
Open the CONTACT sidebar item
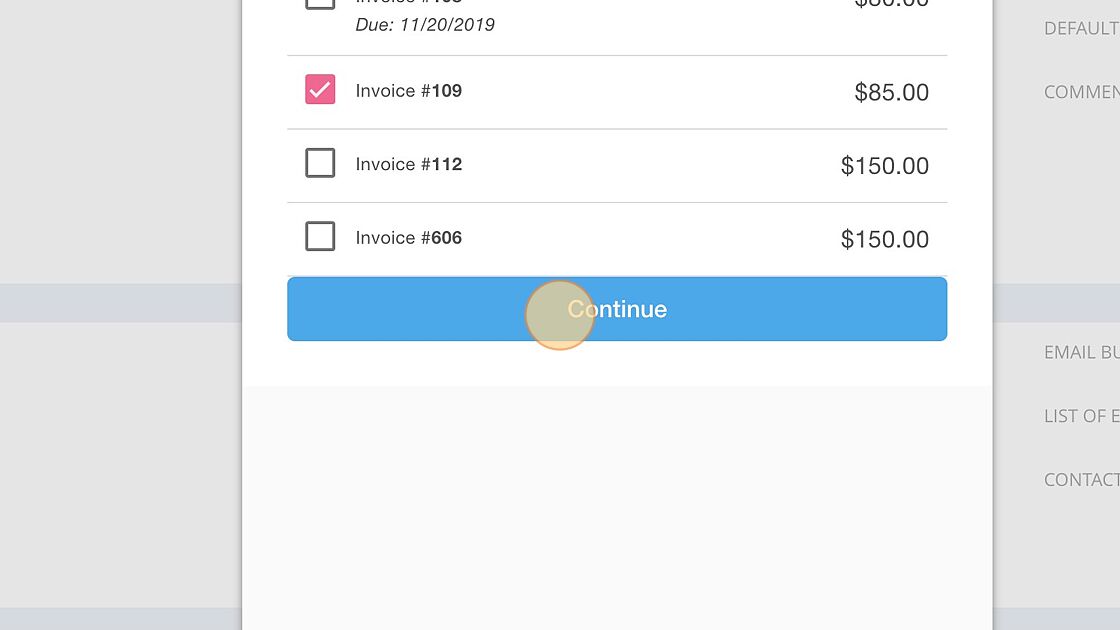click(1081, 479)
